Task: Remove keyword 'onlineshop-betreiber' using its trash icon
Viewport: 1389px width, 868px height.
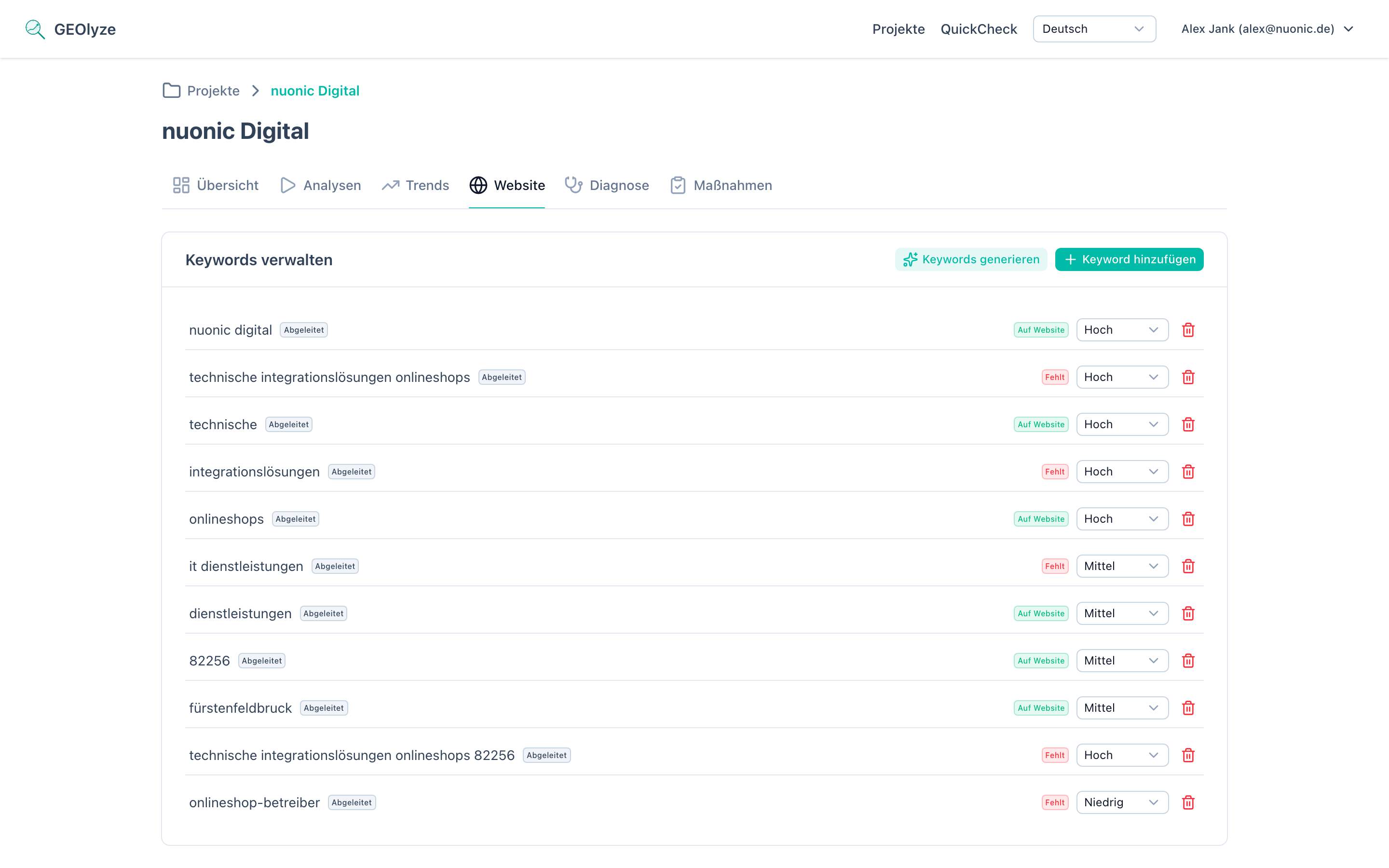Action: coord(1189,802)
